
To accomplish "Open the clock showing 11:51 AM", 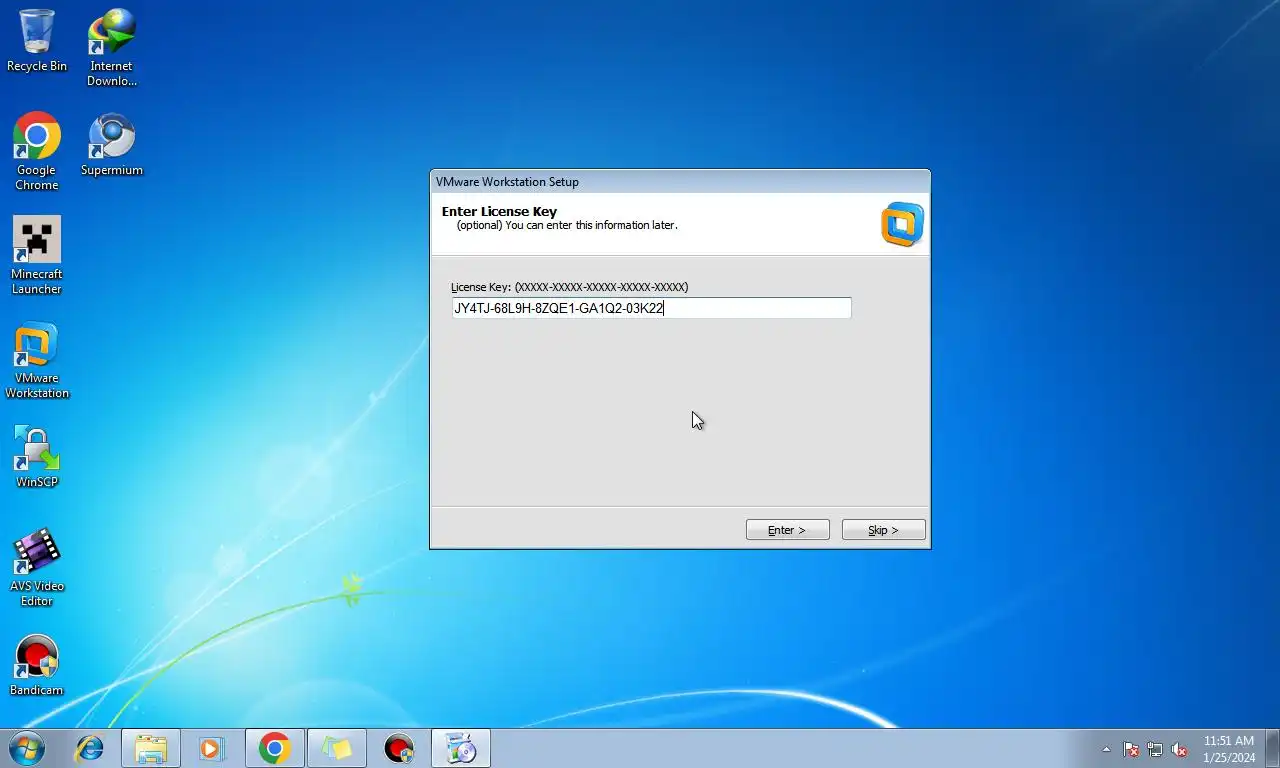I will click(1229, 749).
